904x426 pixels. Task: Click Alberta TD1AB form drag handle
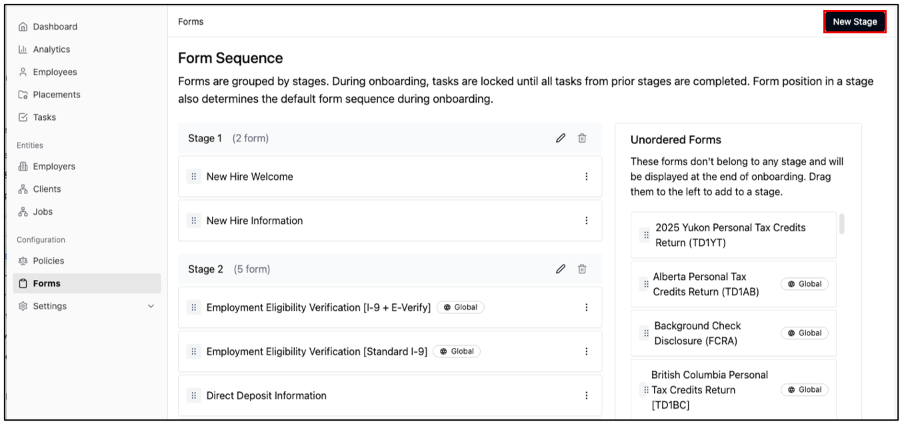[x=646, y=284]
